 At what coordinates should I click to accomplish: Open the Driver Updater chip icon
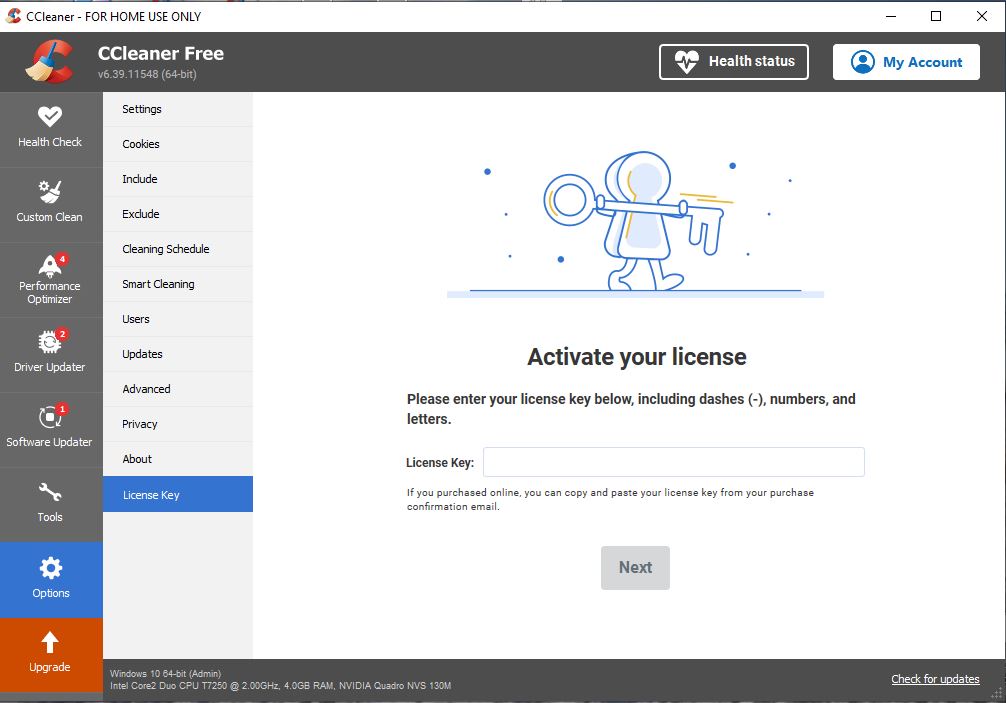[50, 343]
